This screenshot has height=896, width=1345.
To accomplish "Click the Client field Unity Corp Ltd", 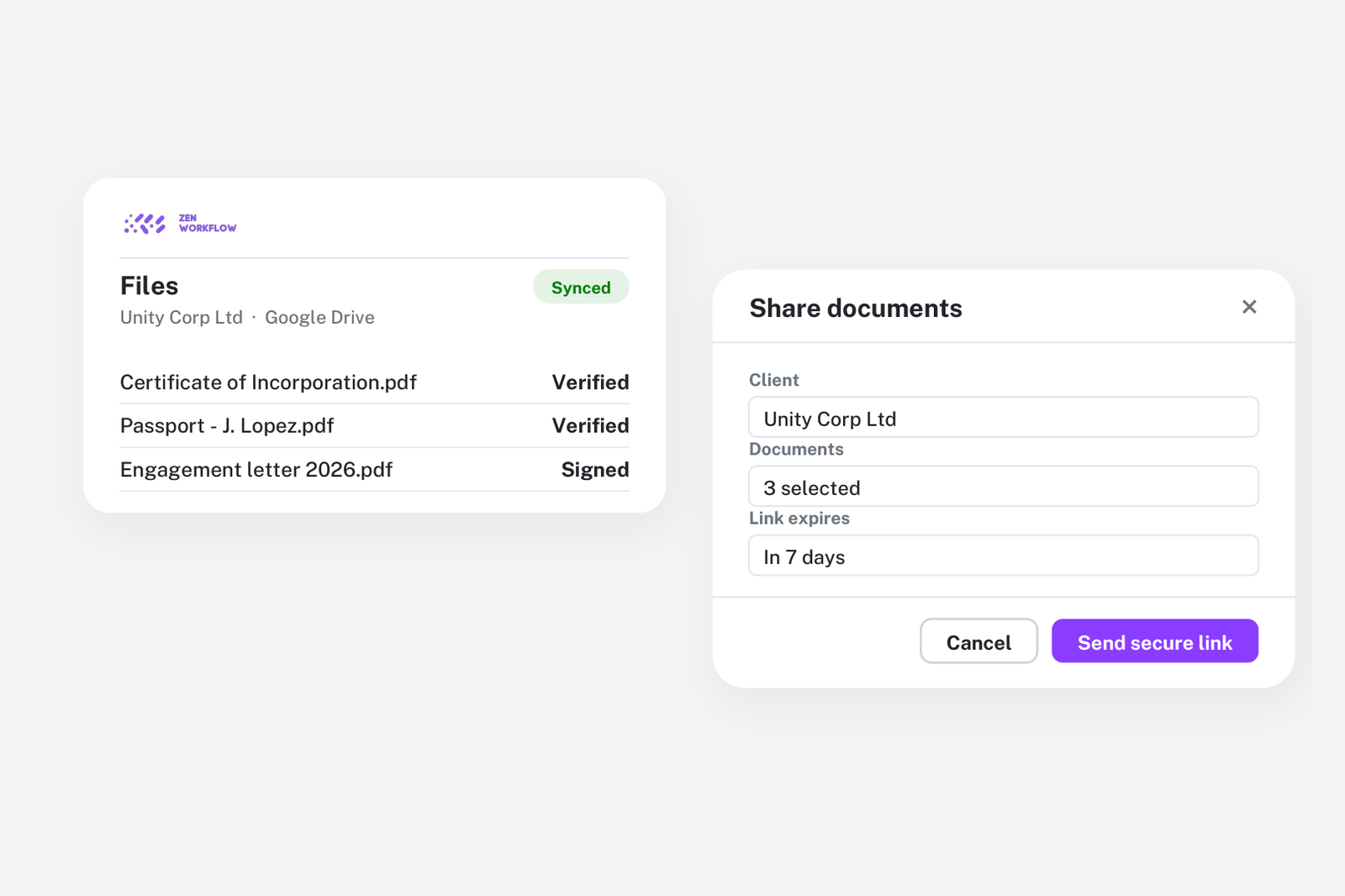I will [x=1004, y=418].
